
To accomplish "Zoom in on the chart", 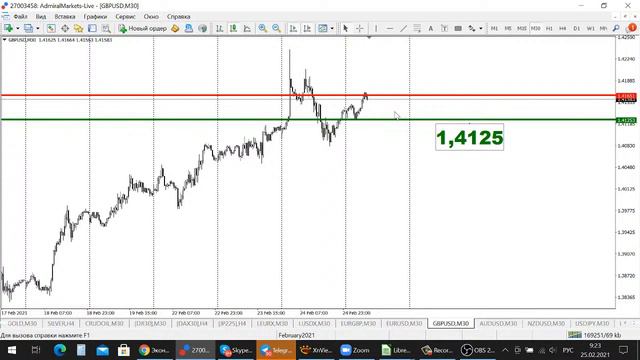I will click(x=262, y=28).
